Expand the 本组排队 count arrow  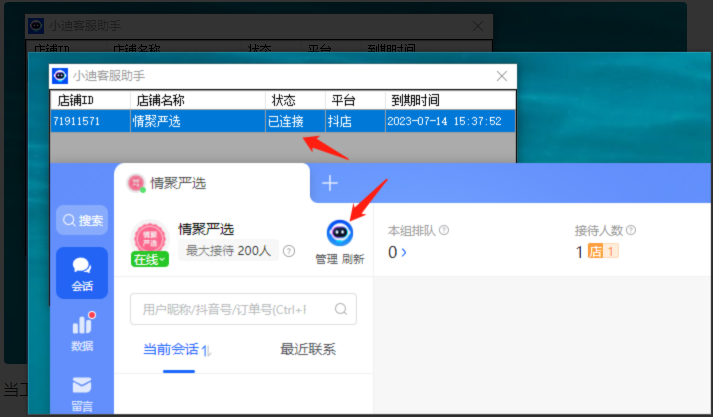[x=404, y=252]
